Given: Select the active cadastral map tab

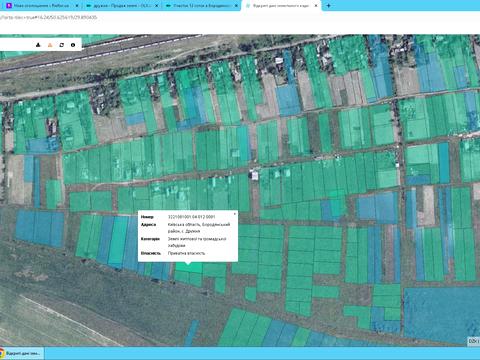Looking at the screenshot, I should click(281, 6).
